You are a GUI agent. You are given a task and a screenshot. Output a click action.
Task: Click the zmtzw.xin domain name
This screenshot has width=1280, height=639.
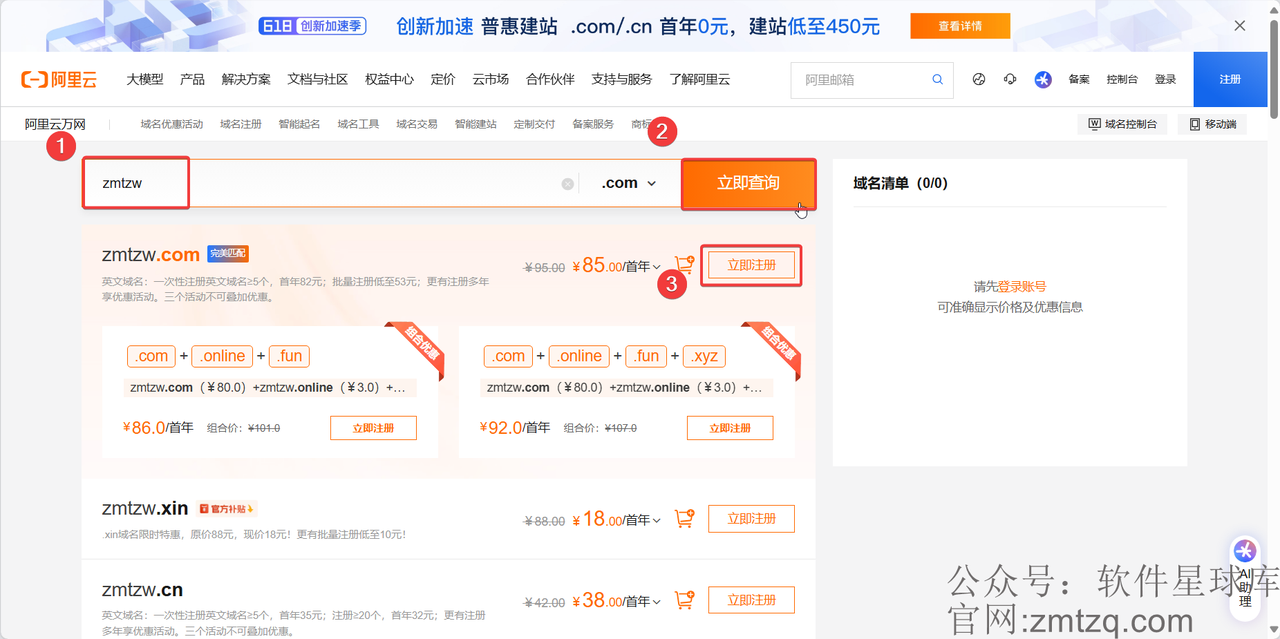(x=145, y=509)
